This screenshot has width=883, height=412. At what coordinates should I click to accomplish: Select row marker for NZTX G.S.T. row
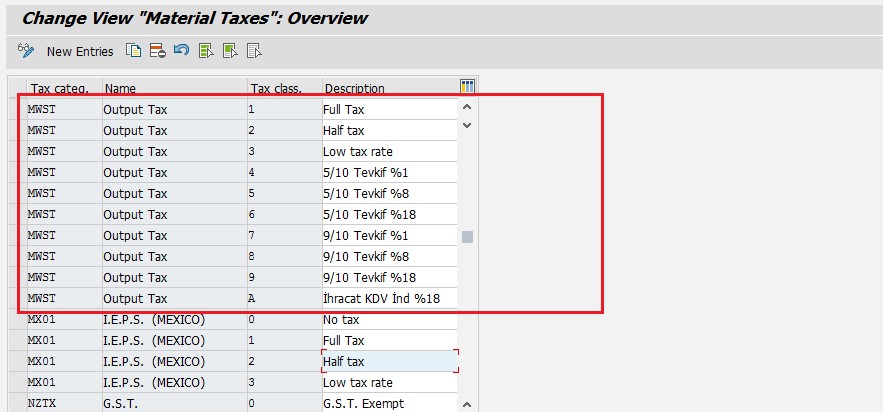coord(16,403)
